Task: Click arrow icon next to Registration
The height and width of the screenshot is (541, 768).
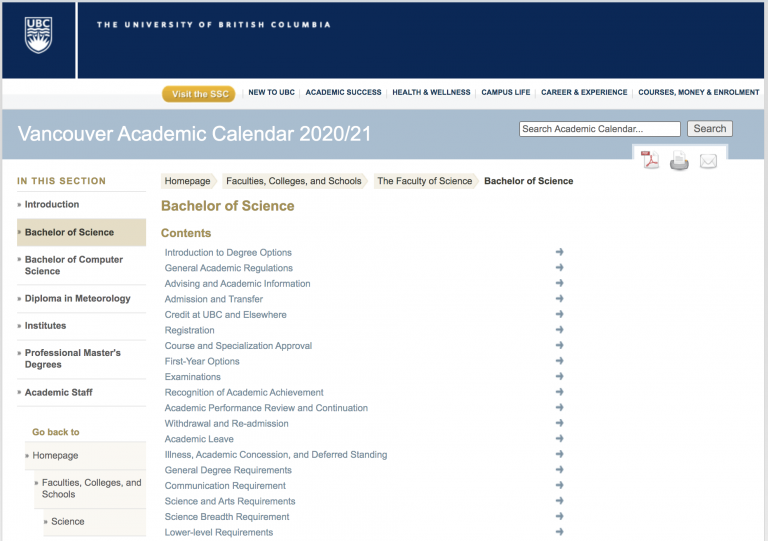Action: (560, 330)
